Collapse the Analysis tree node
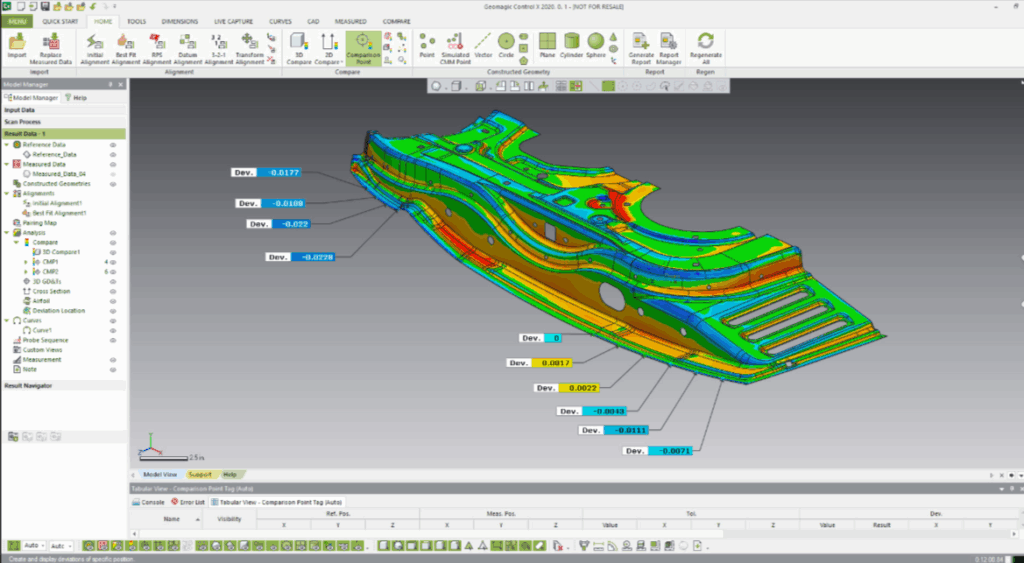 click(7, 233)
